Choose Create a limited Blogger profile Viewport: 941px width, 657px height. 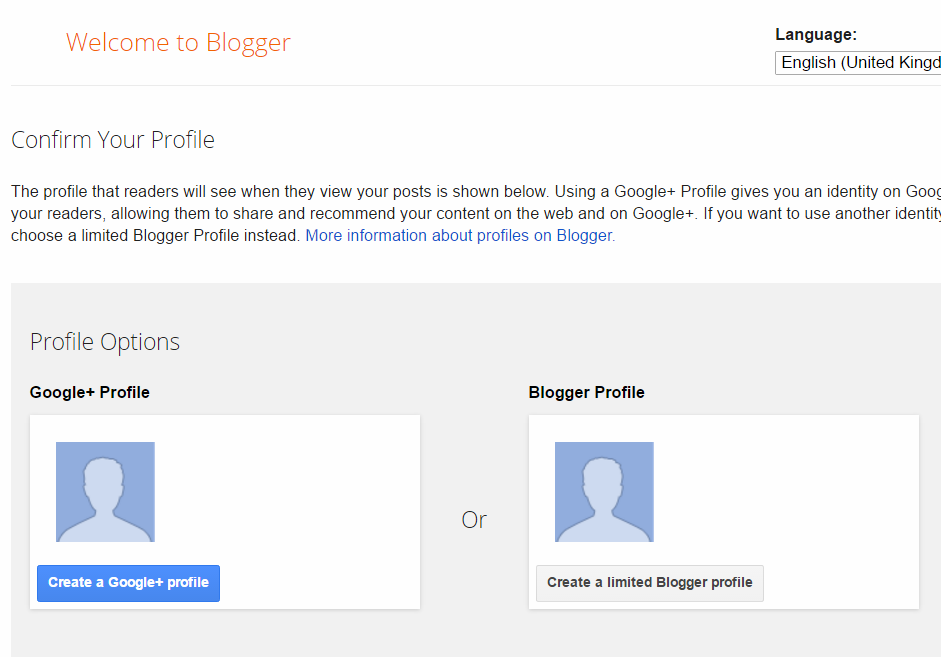[x=649, y=583]
